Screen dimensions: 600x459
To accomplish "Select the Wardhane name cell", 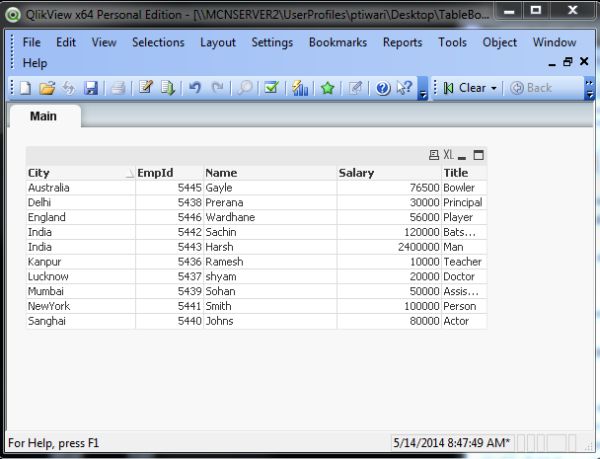I will (270, 217).
